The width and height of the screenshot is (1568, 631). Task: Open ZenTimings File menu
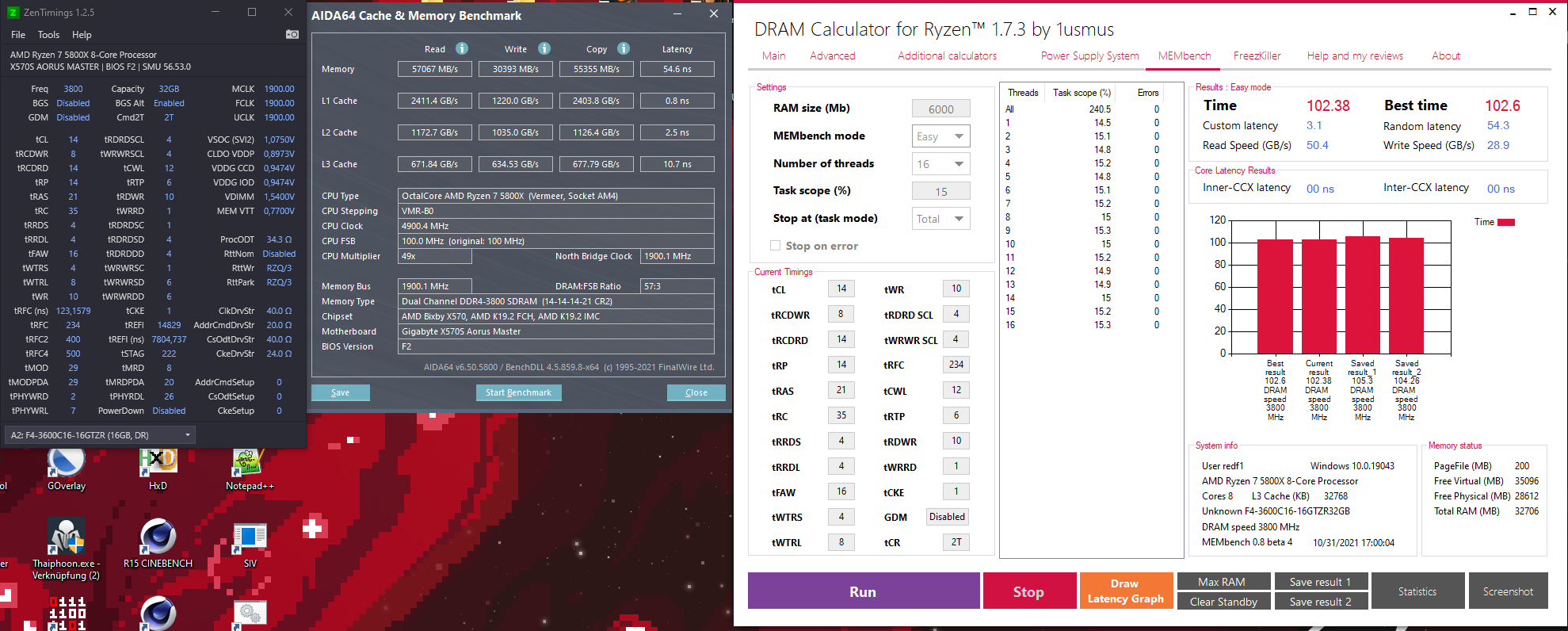18,35
